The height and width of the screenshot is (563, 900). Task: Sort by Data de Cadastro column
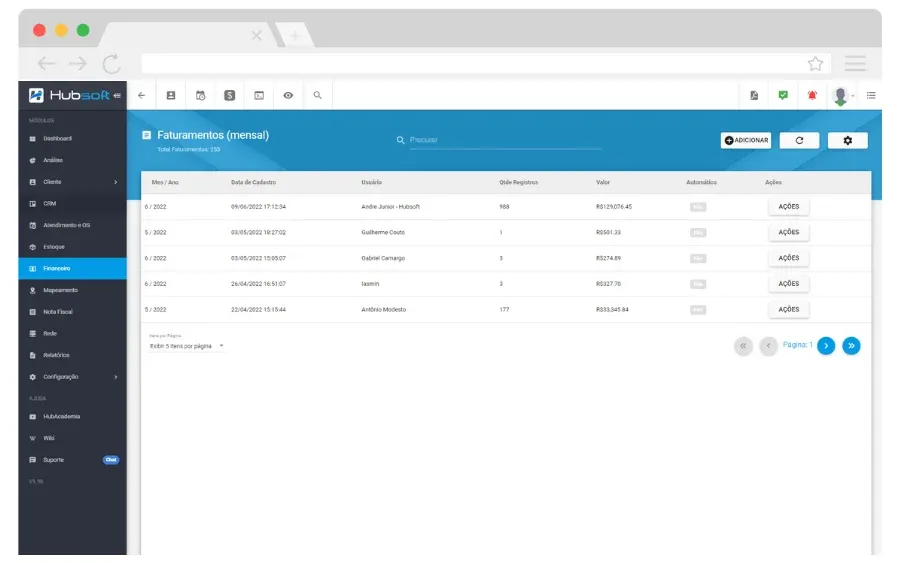pyautogui.click(x=253, y=183)
